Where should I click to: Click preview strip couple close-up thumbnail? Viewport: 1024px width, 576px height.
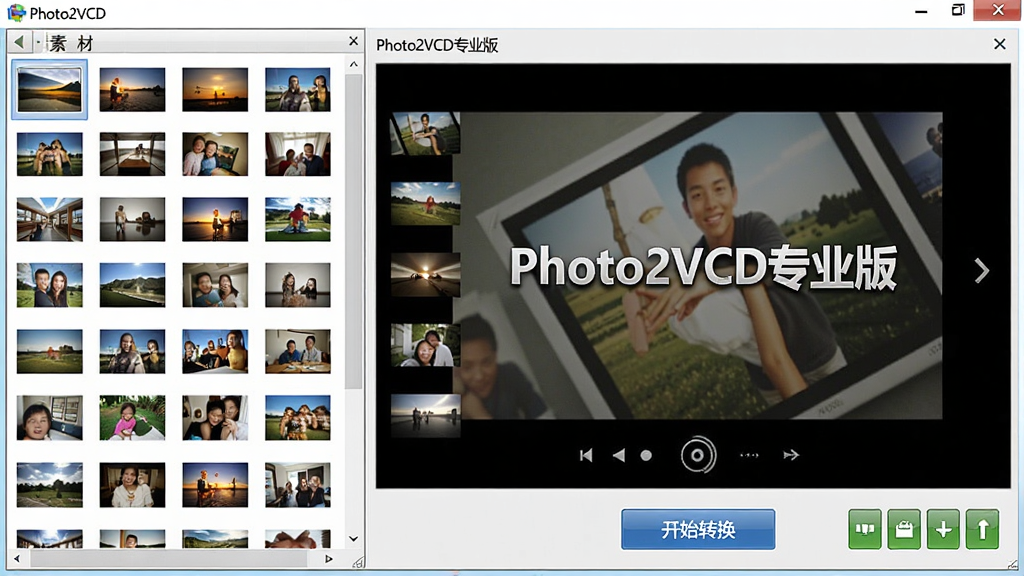(425, 345)
